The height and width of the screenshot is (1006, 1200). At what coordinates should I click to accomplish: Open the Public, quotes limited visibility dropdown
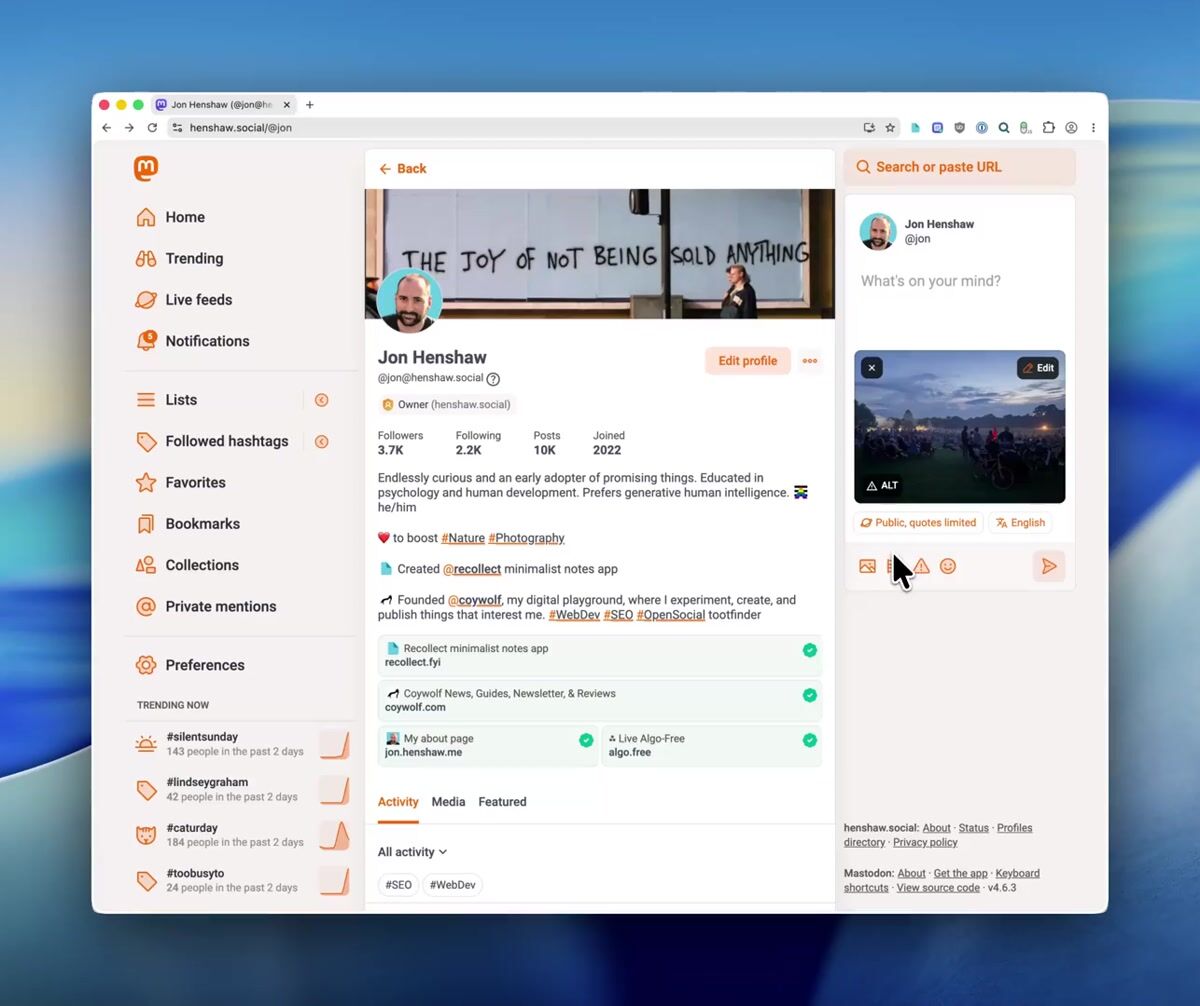click(918, 523)
